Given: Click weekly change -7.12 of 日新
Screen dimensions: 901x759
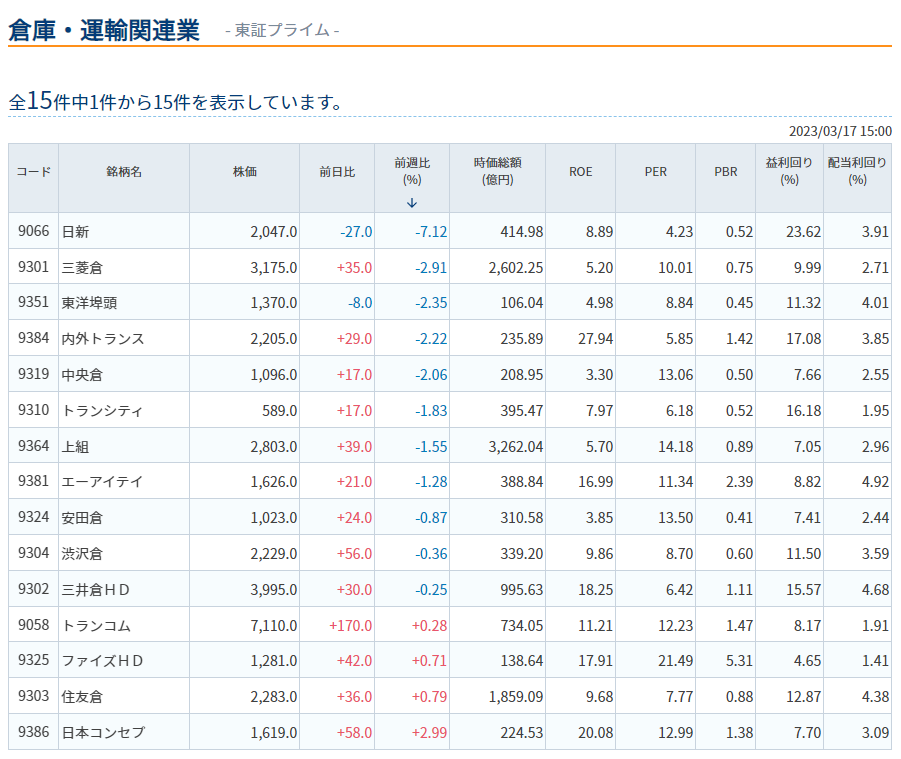Looking at the screenshot, I should tap(431, 232).
